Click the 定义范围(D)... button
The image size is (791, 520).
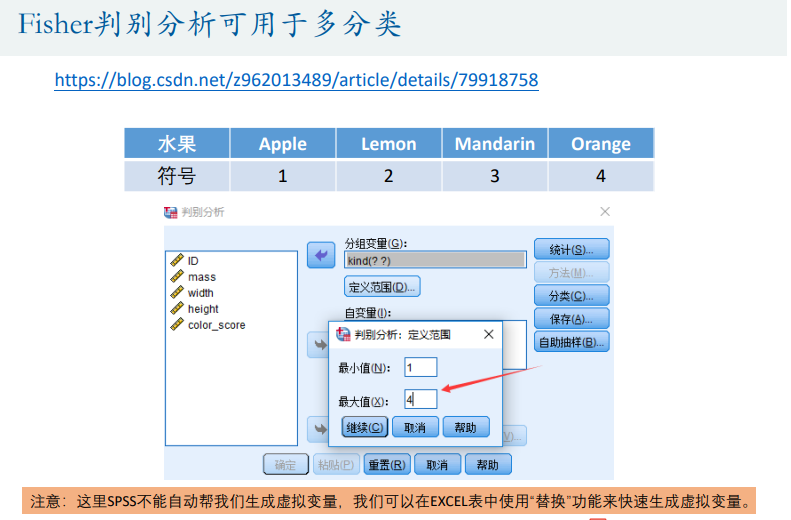tap(382, 287)
